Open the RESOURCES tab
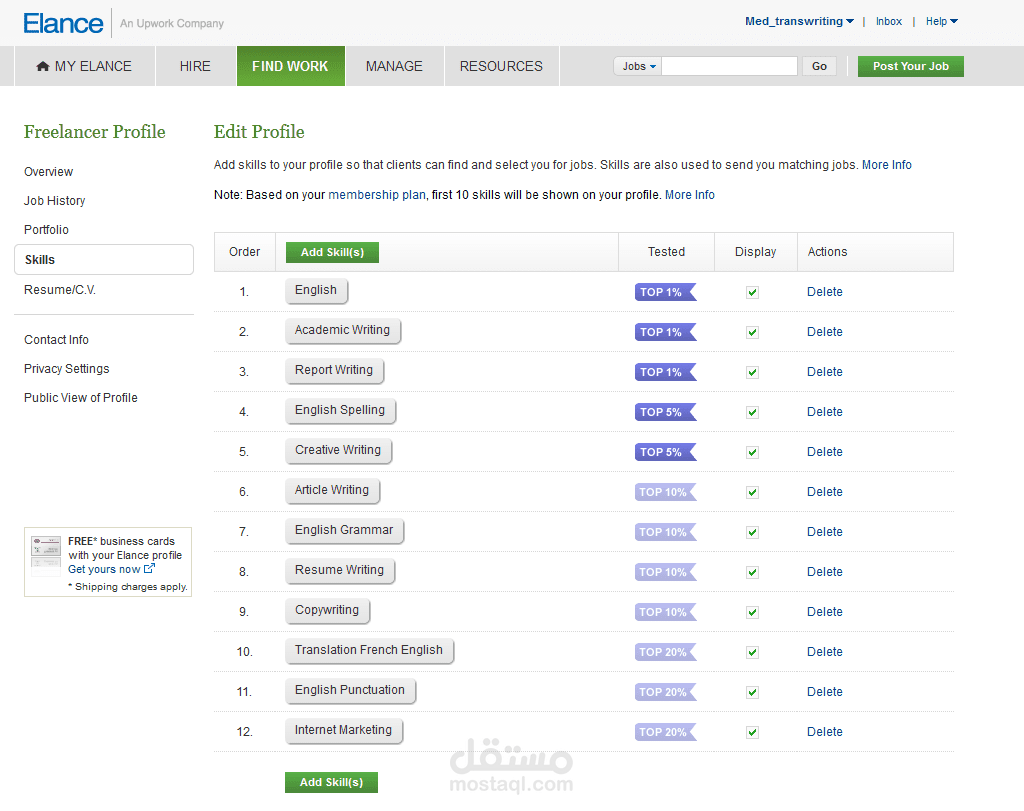1024x811 pixels. [x=501, y=66]
